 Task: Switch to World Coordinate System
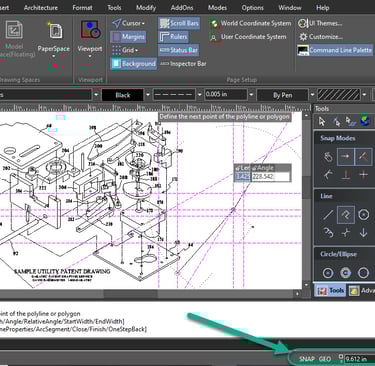[251, 23]
